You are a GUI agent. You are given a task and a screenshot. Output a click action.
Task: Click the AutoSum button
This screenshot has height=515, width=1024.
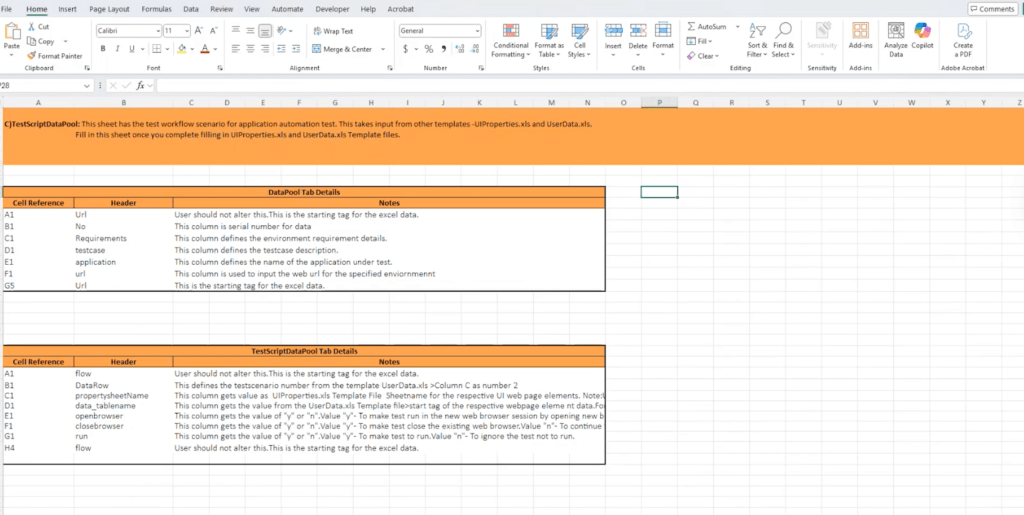(x=711, y=26)
